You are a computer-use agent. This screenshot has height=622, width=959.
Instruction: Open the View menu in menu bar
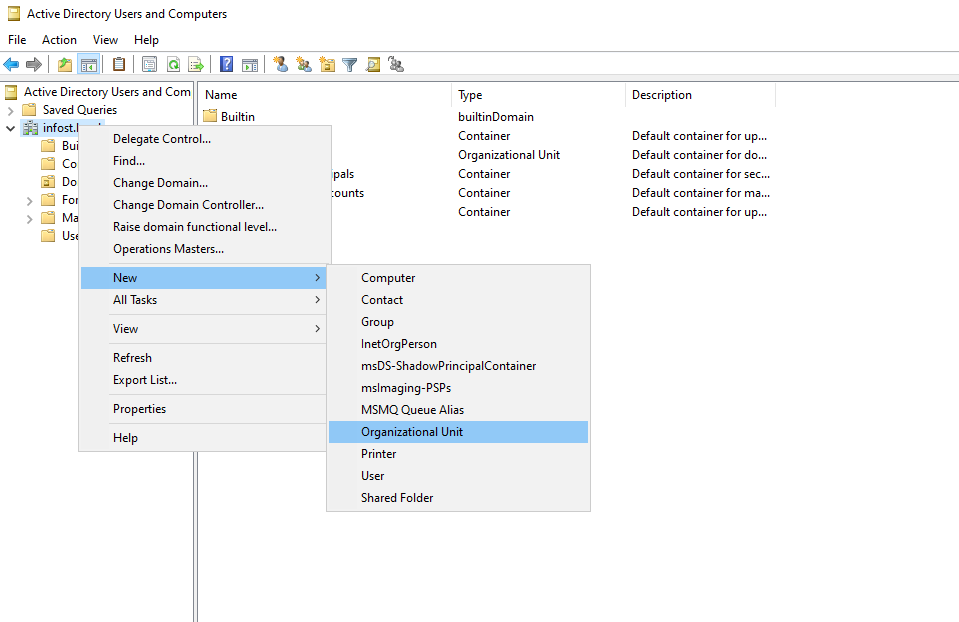(x=105, y=40)
